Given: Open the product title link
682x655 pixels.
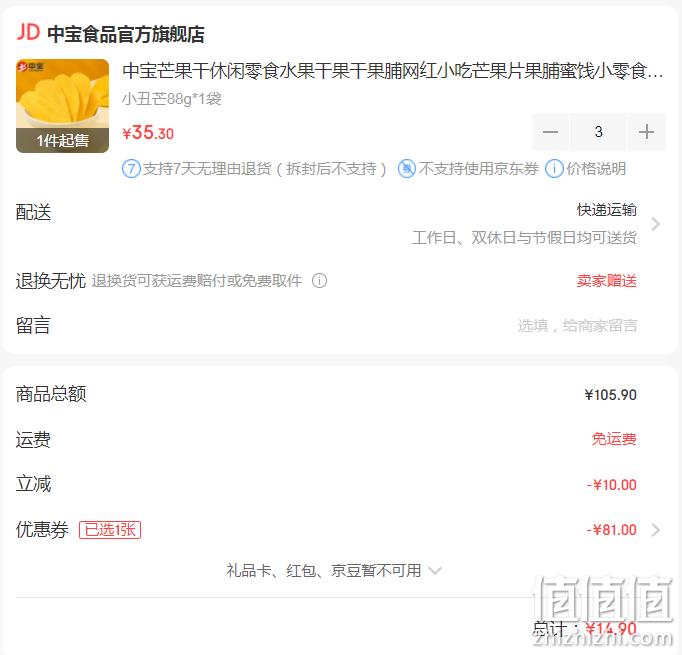Looking at the screenshot, I should (392, 71).
